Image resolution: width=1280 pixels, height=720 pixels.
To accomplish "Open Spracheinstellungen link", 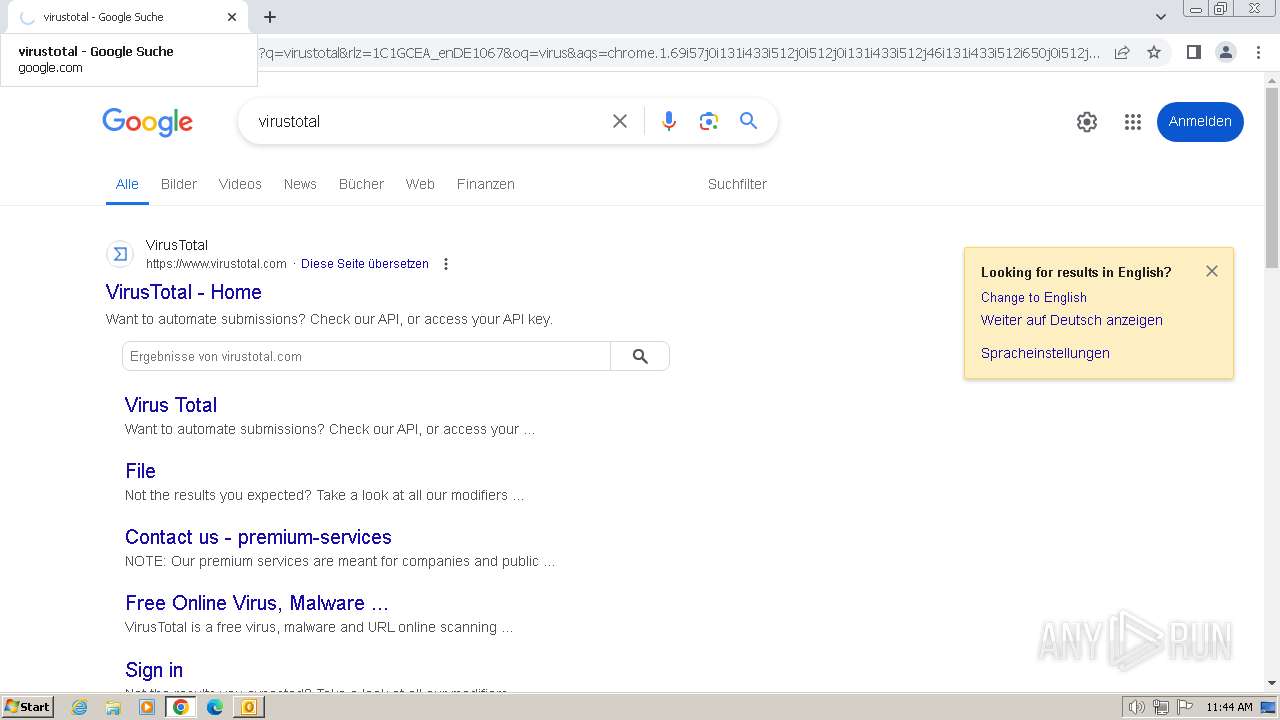I will (1045, 353).
